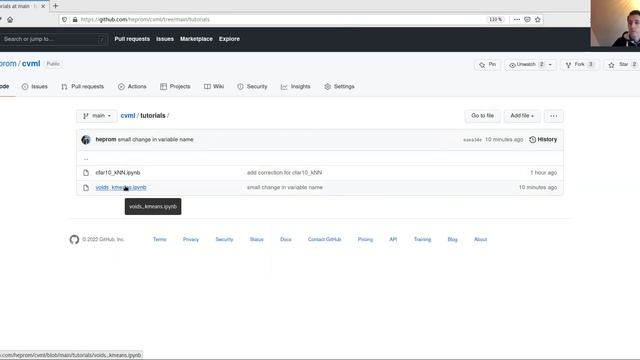Switch to the Insights tab

pos(296,87)
